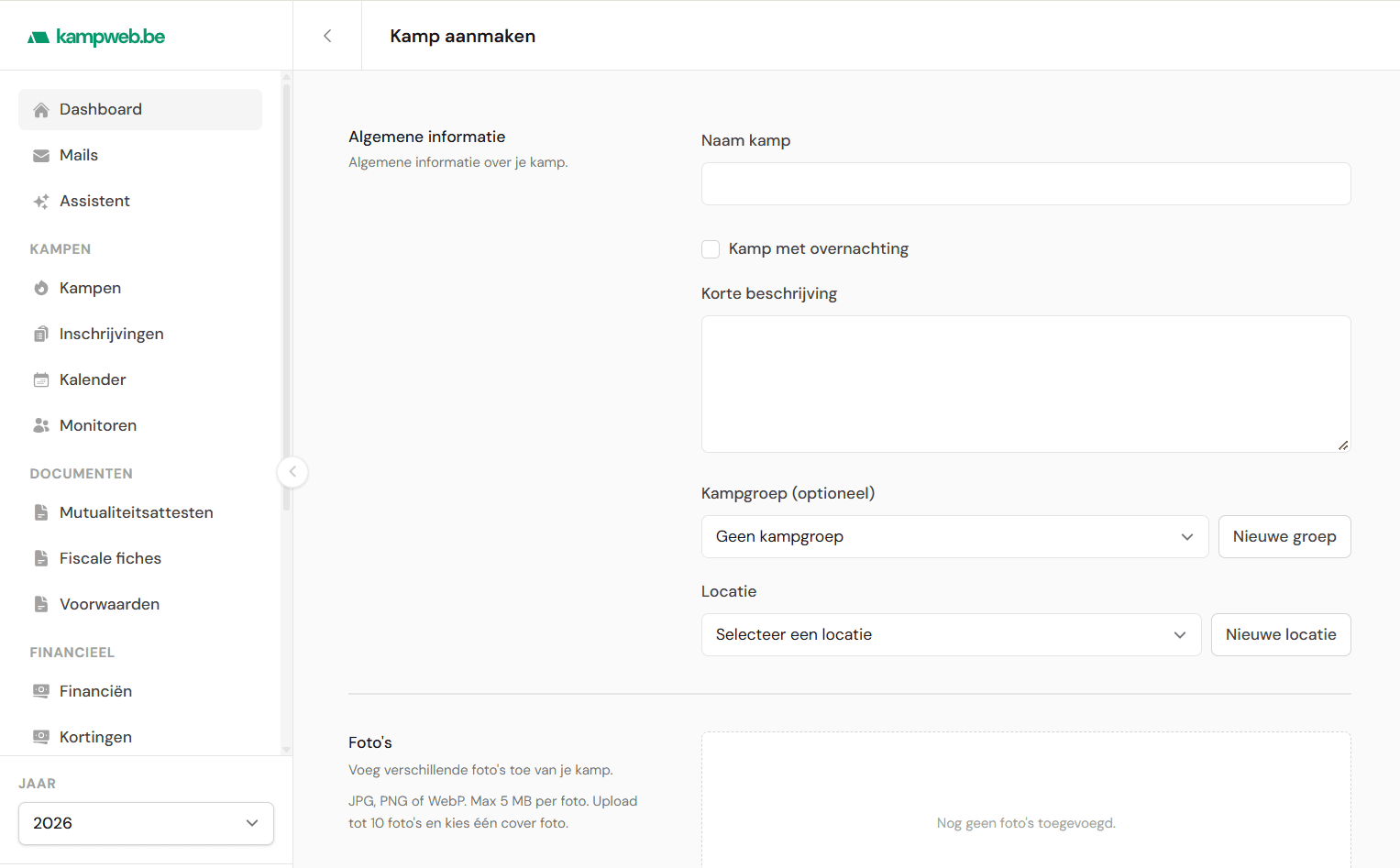Enable Kamp met overnachting checkbox
Screen dimensions: 1400x868
[711, 249]
